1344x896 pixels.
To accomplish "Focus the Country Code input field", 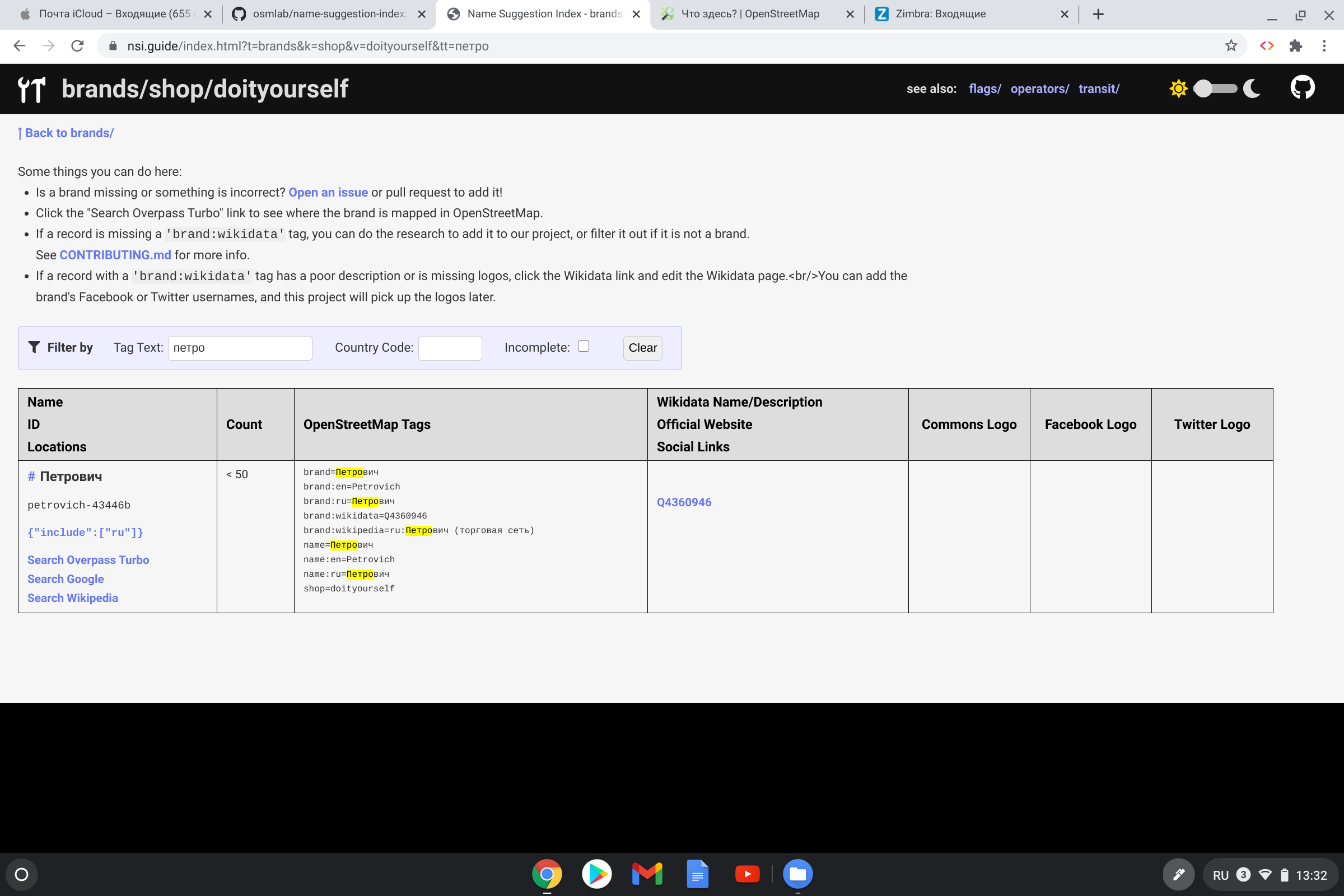I will 450,348.
